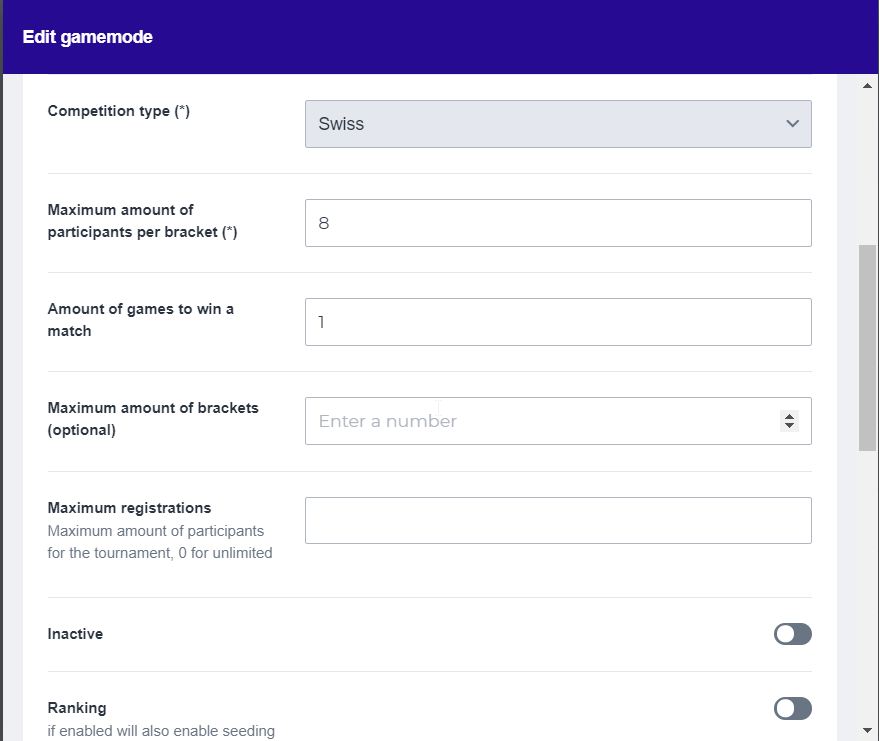Enable the Ranking toggle
The height and width of the screenshot is (741, 879).
click(x=792, y=709)
